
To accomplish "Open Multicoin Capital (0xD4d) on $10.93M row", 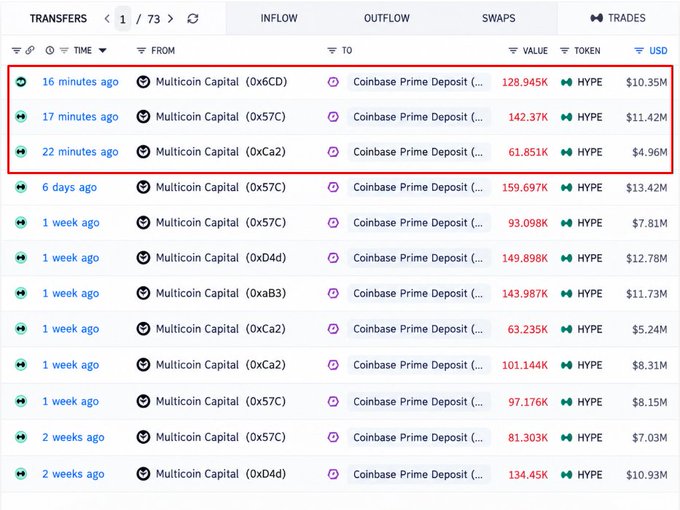I will (x=221, y=474).
